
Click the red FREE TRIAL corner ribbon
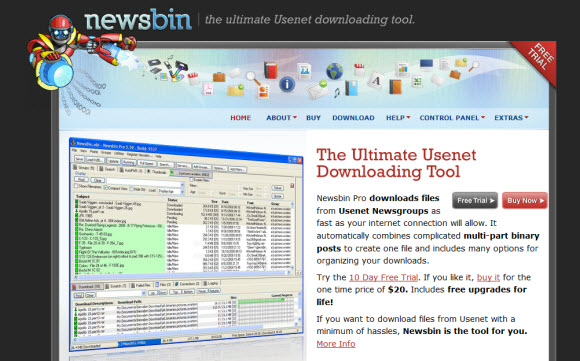(536, 61)
